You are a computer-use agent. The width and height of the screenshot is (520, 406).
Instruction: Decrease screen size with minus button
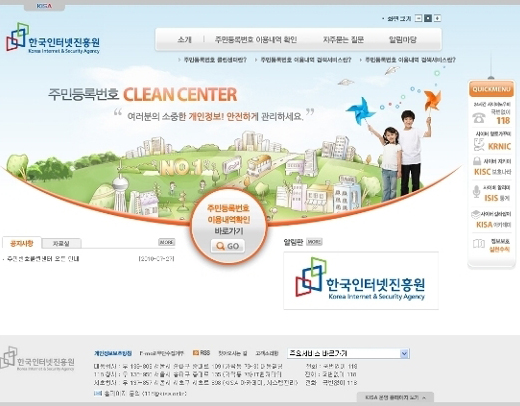click(x=418, y=18)
